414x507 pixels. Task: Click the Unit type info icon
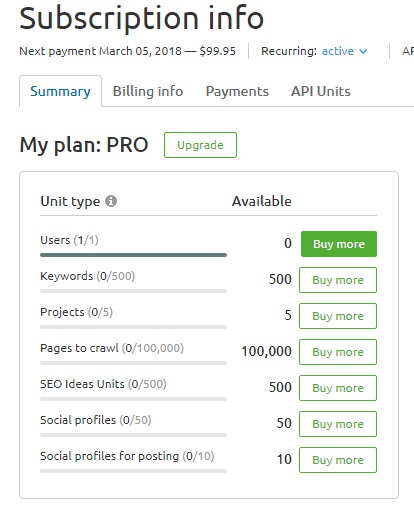tap(111, 201)
